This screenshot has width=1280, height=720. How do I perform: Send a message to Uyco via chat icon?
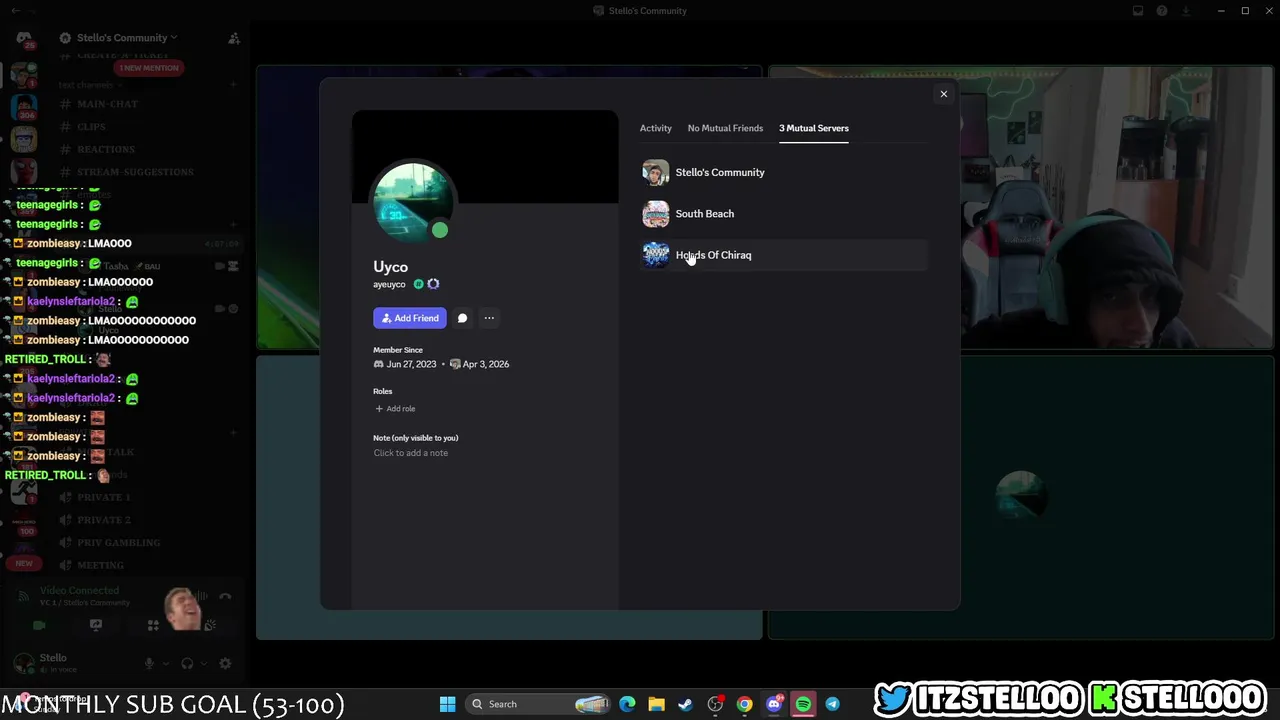pyautogui.click(x=462, y=318)
